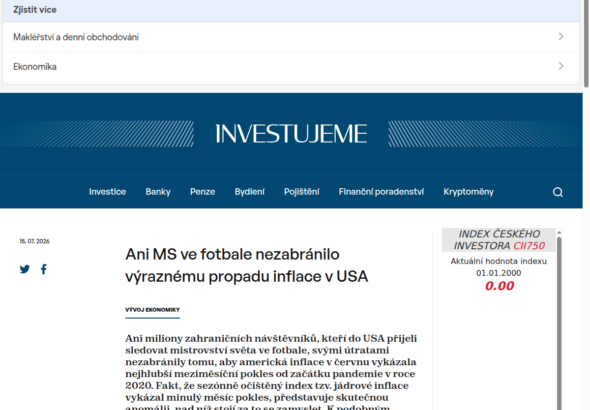Open Kryptoměny navigation item
This screenshot has height=410, width=590.
point(468,192)
